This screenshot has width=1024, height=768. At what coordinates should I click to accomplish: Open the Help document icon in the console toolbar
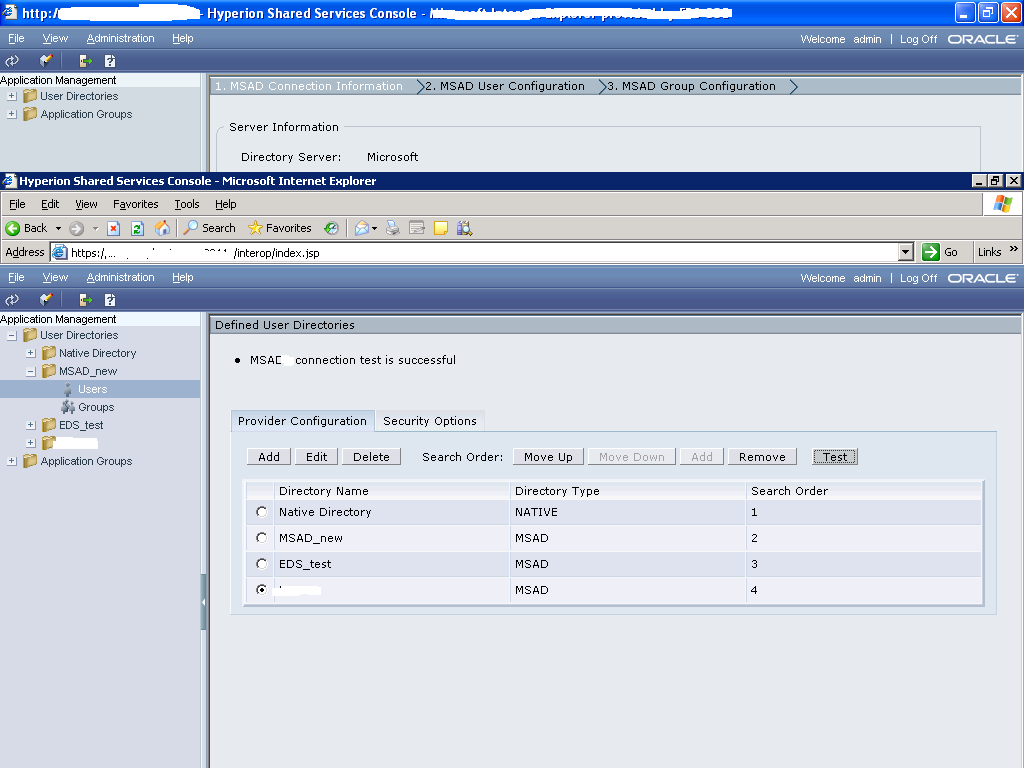pos(110,298)
